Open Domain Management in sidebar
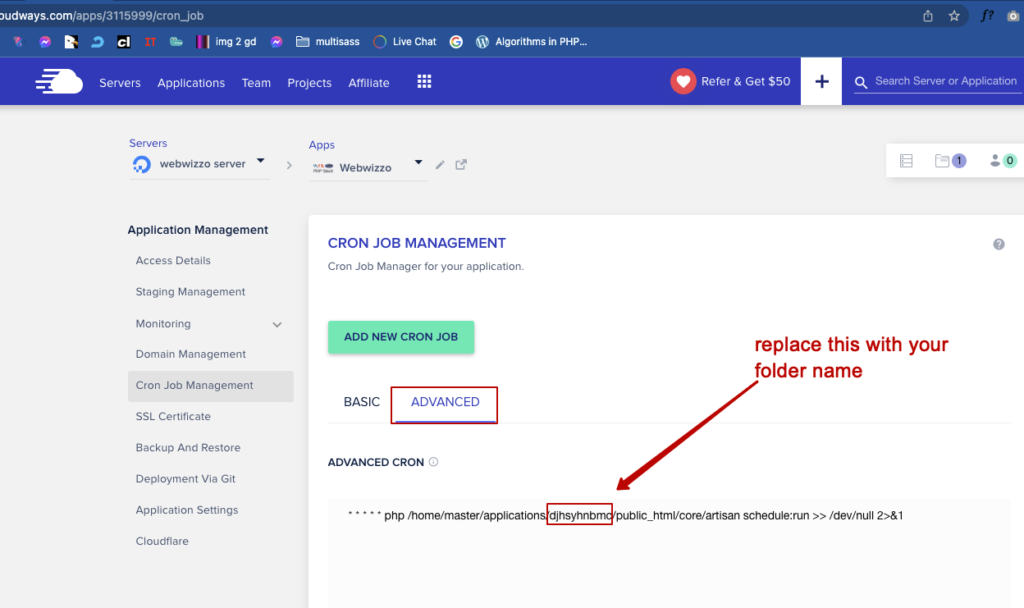This screenshot has height=608, width=1024. [x=191, y=354]
